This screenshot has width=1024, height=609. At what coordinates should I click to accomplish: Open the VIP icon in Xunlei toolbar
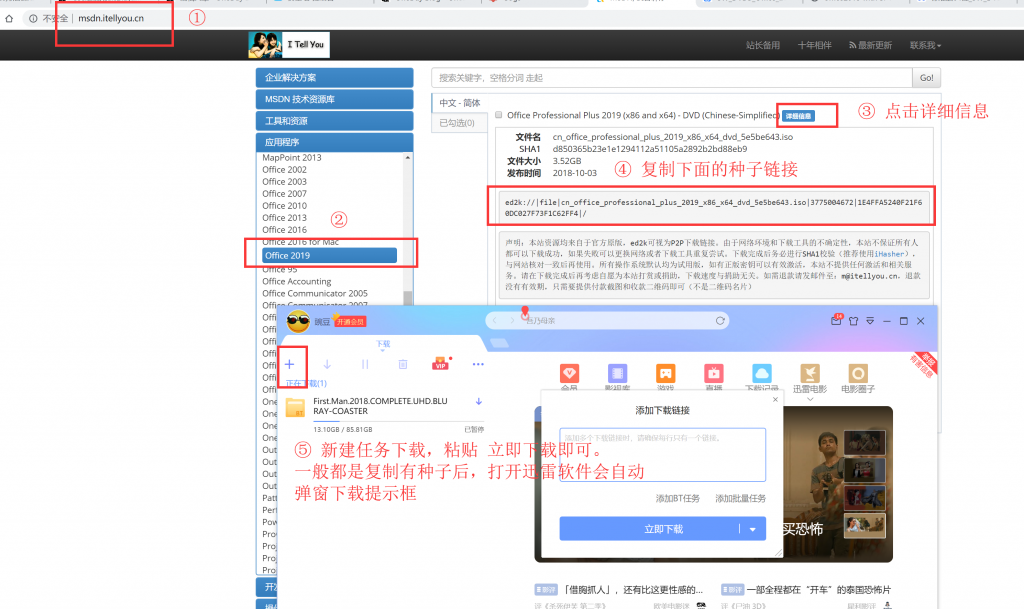[x=441, y=364]
